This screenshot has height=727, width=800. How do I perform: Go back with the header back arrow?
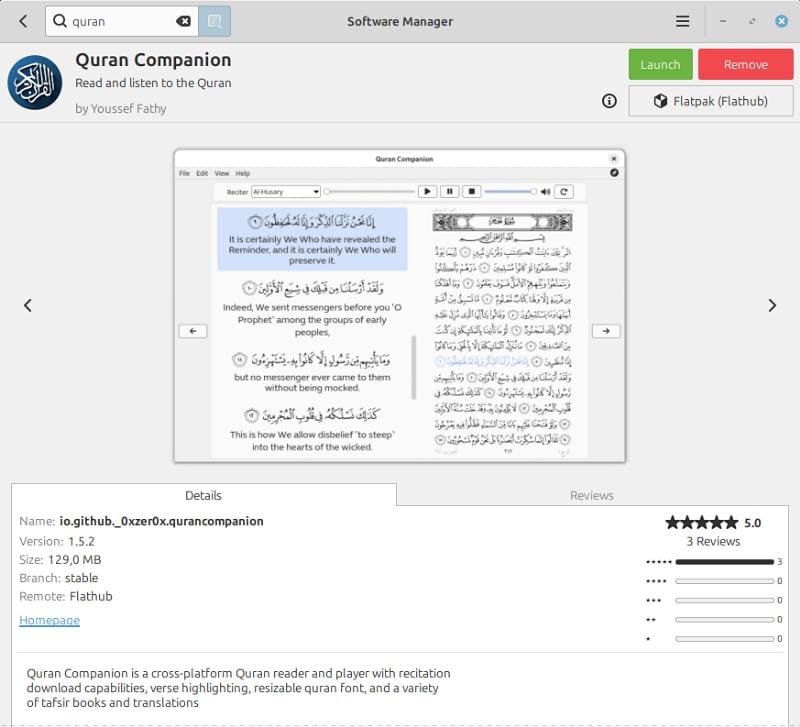coord(23,21)
